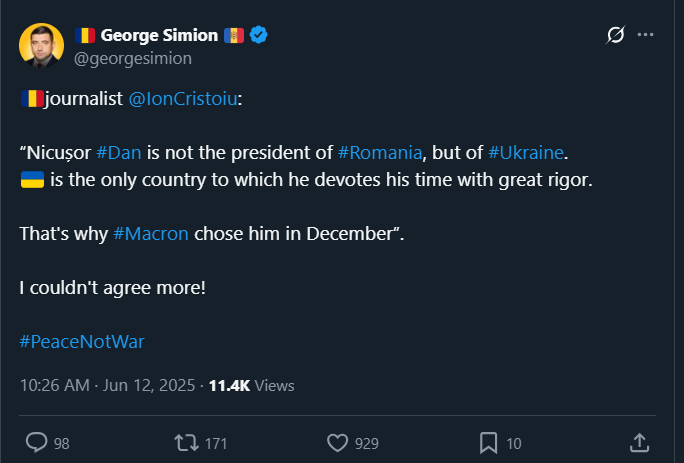This screenshot has height=463, width=684.
Task: Open the #Dan hashtag
Action: (122, 154)
